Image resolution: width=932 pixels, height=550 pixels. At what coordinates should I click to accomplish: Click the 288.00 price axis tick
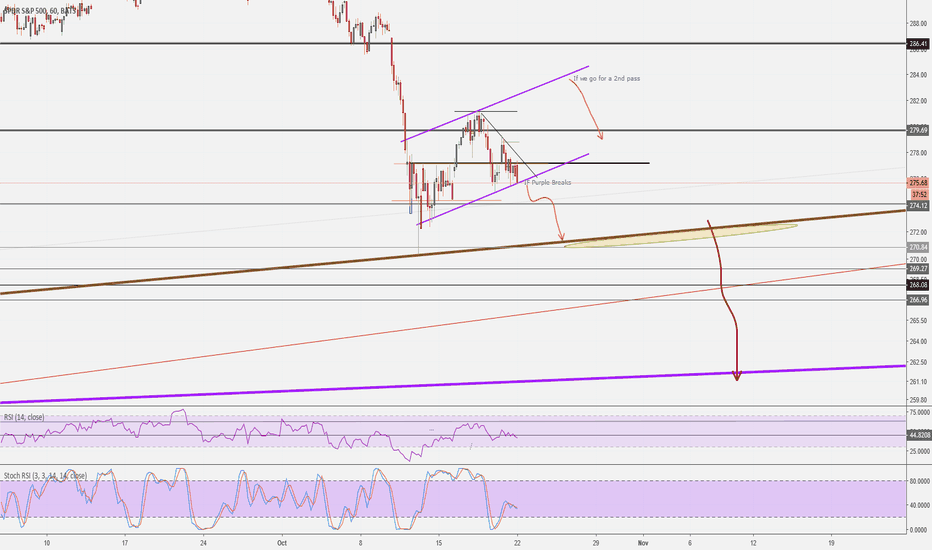point(918,24)
